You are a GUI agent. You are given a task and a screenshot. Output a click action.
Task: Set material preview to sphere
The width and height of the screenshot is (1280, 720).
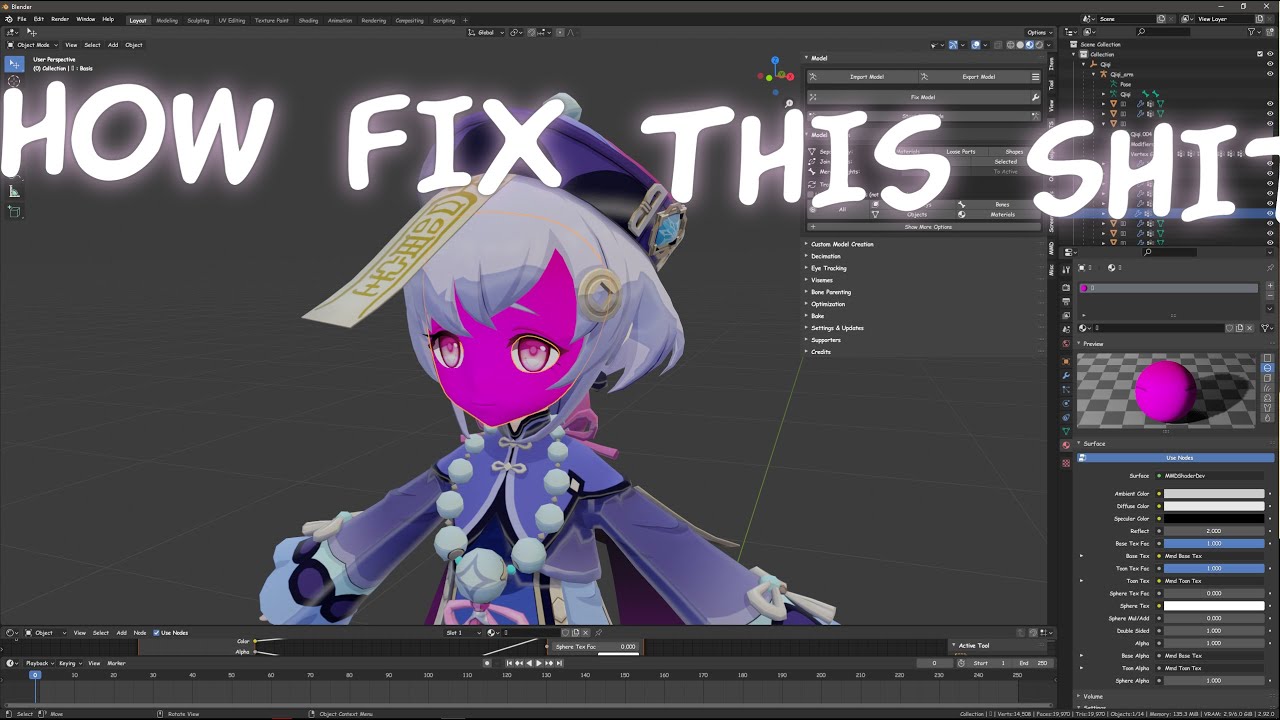[1267, 368]
